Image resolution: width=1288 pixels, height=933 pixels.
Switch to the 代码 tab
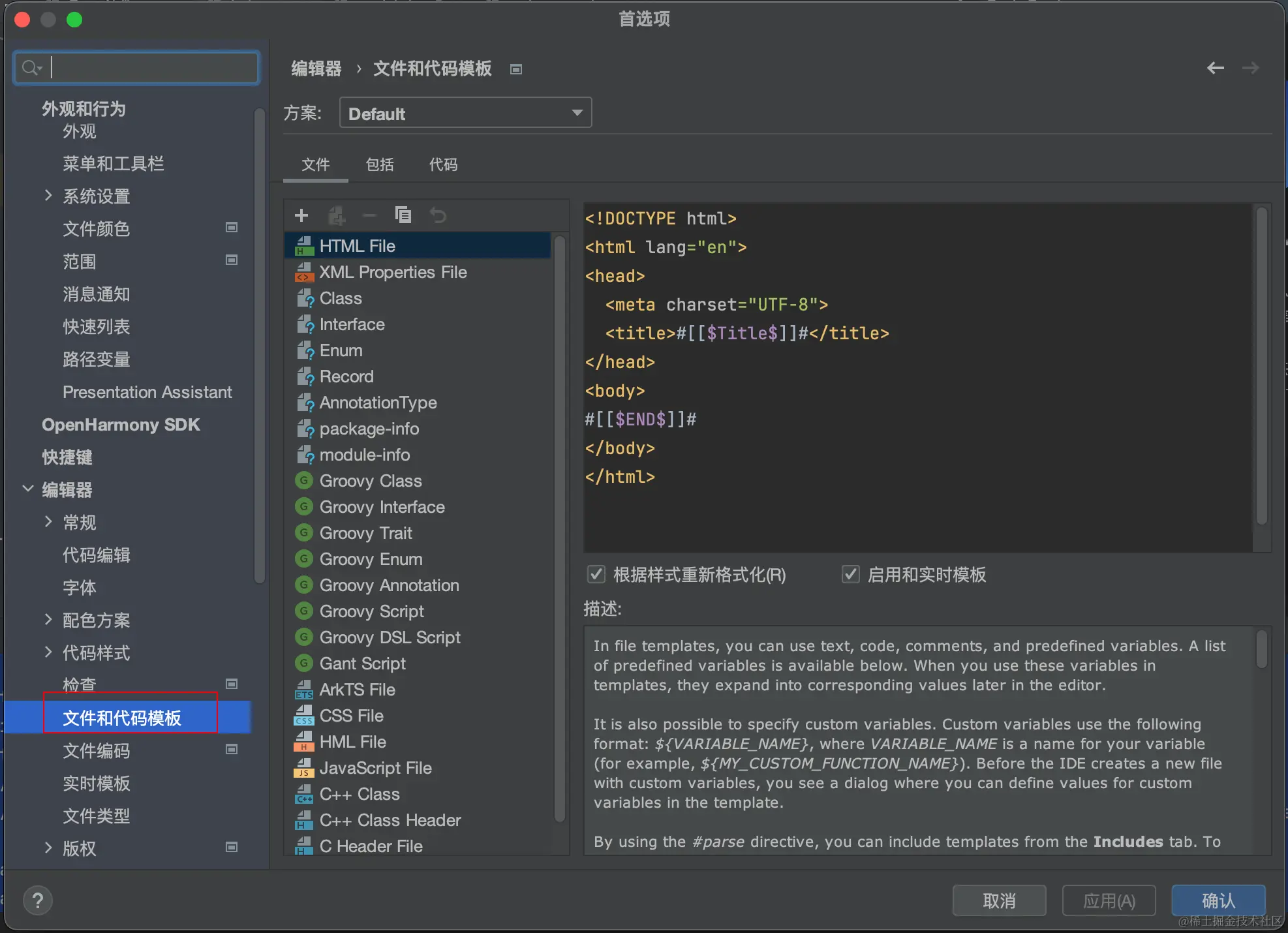443,164
